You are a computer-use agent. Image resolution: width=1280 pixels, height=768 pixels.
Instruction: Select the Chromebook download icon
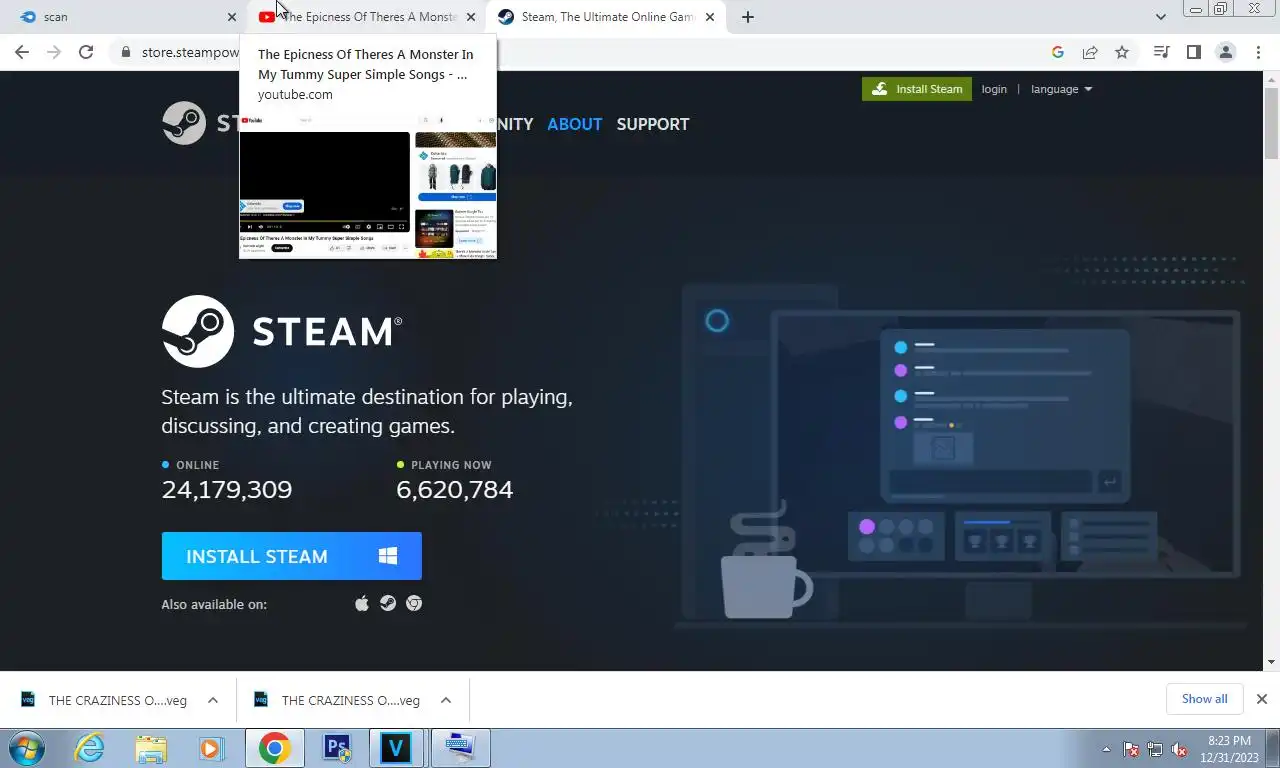point(414,603)
